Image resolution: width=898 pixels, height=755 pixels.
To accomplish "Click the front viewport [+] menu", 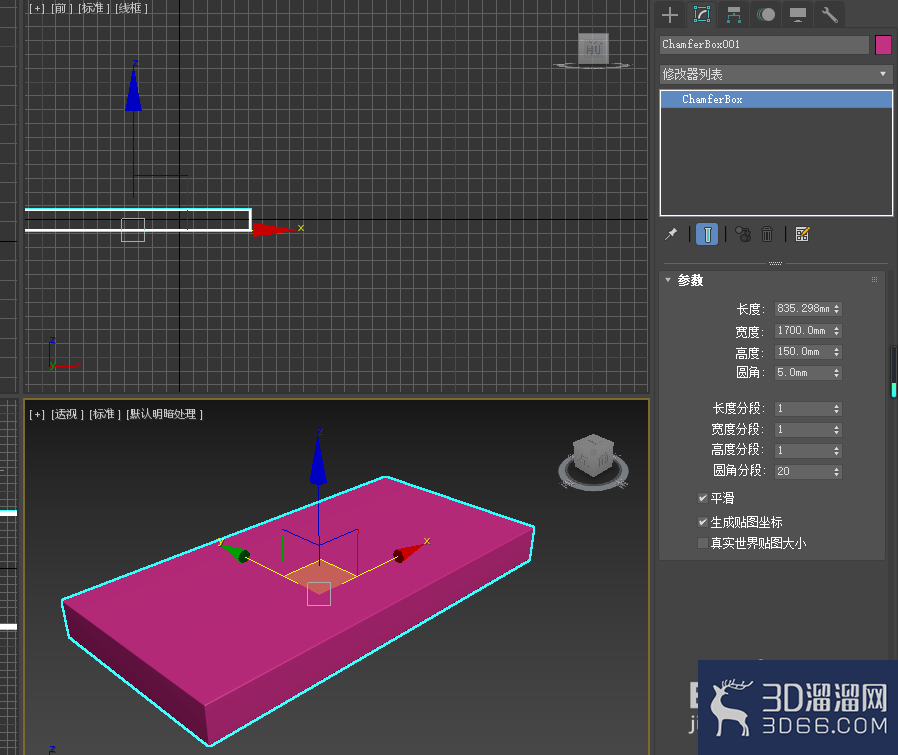I will coord(37,9).
